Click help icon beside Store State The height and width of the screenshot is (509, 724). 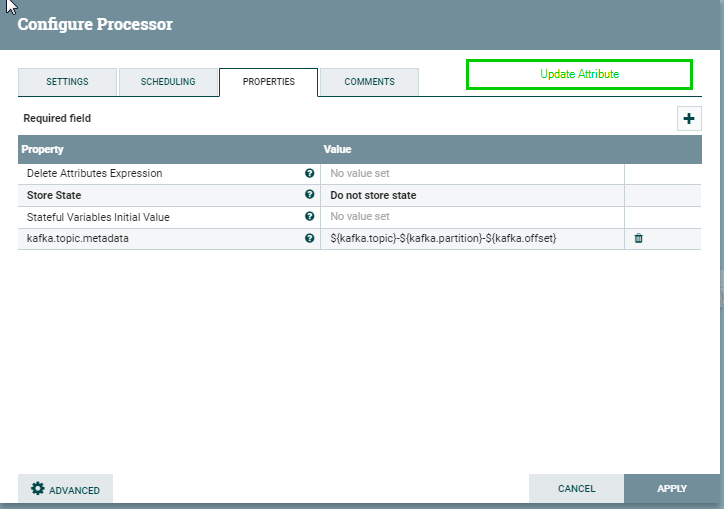(x=309, y=195)
